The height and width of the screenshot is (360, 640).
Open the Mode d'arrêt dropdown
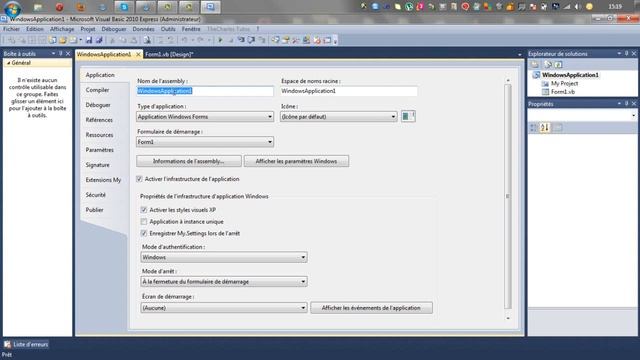224,281
